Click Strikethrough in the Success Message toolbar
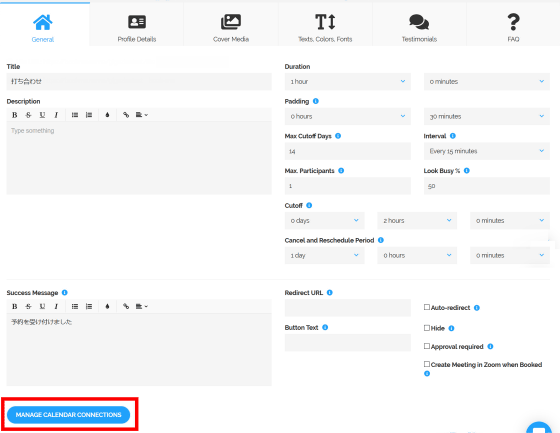This screenshot has height=433, width=560. [28, 307]
